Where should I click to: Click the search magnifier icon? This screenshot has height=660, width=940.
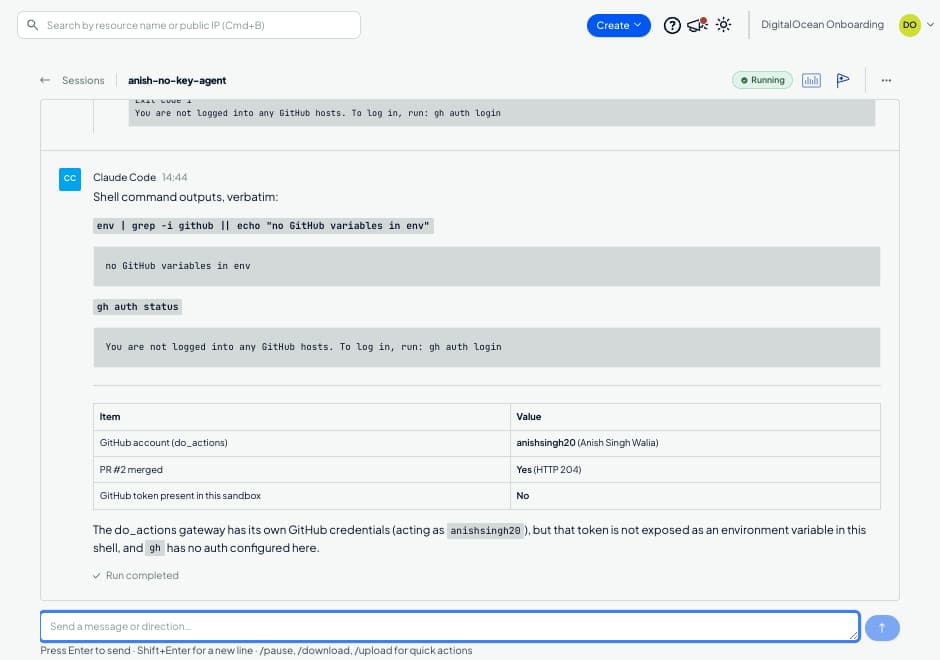pyautogui.click(x=32, y=25)
